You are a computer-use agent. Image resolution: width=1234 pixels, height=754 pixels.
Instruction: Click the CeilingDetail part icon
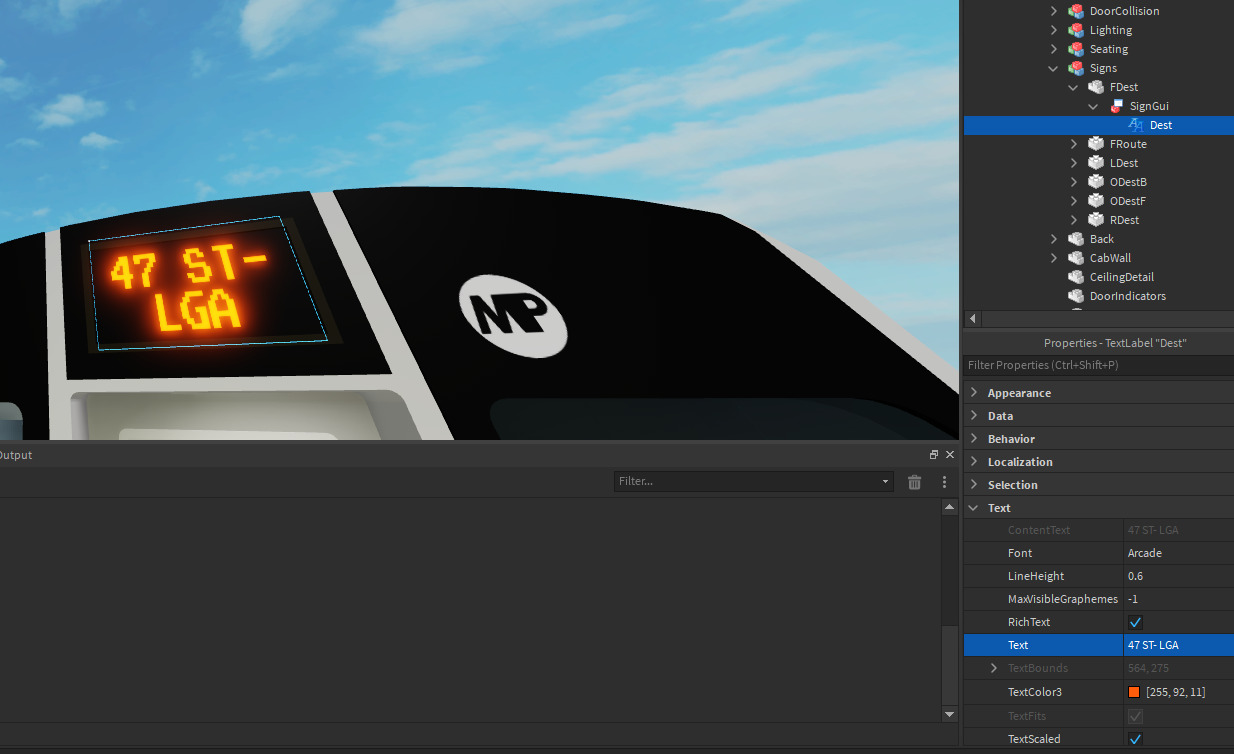point(1076,277)
